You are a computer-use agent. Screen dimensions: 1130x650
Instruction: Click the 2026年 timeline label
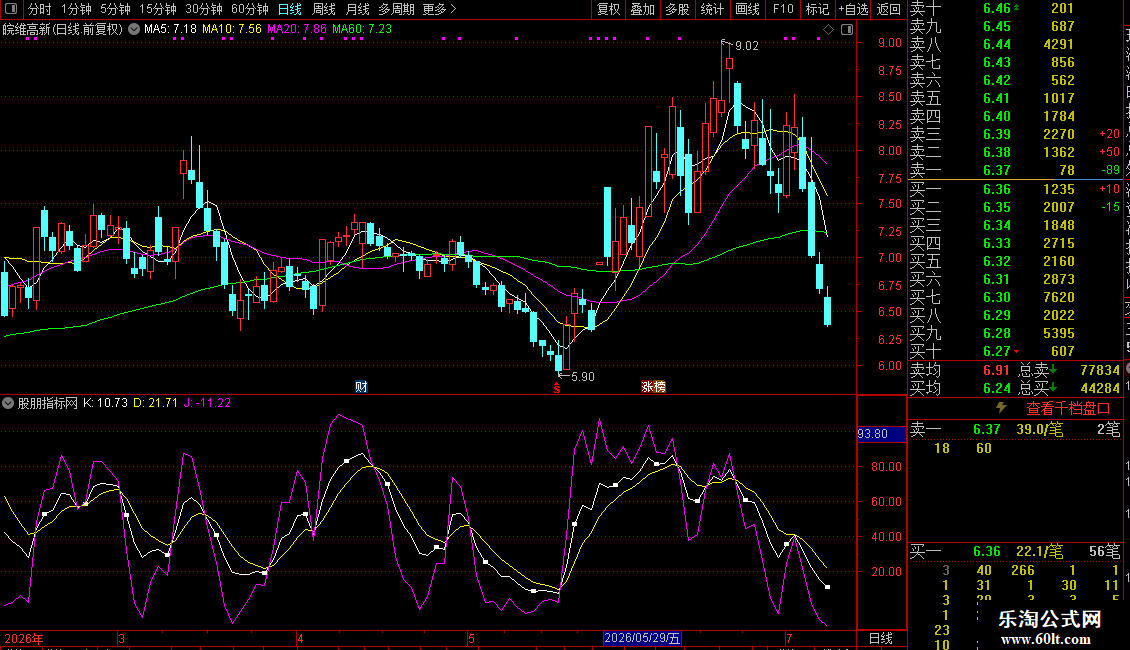(x=24, y=638)
